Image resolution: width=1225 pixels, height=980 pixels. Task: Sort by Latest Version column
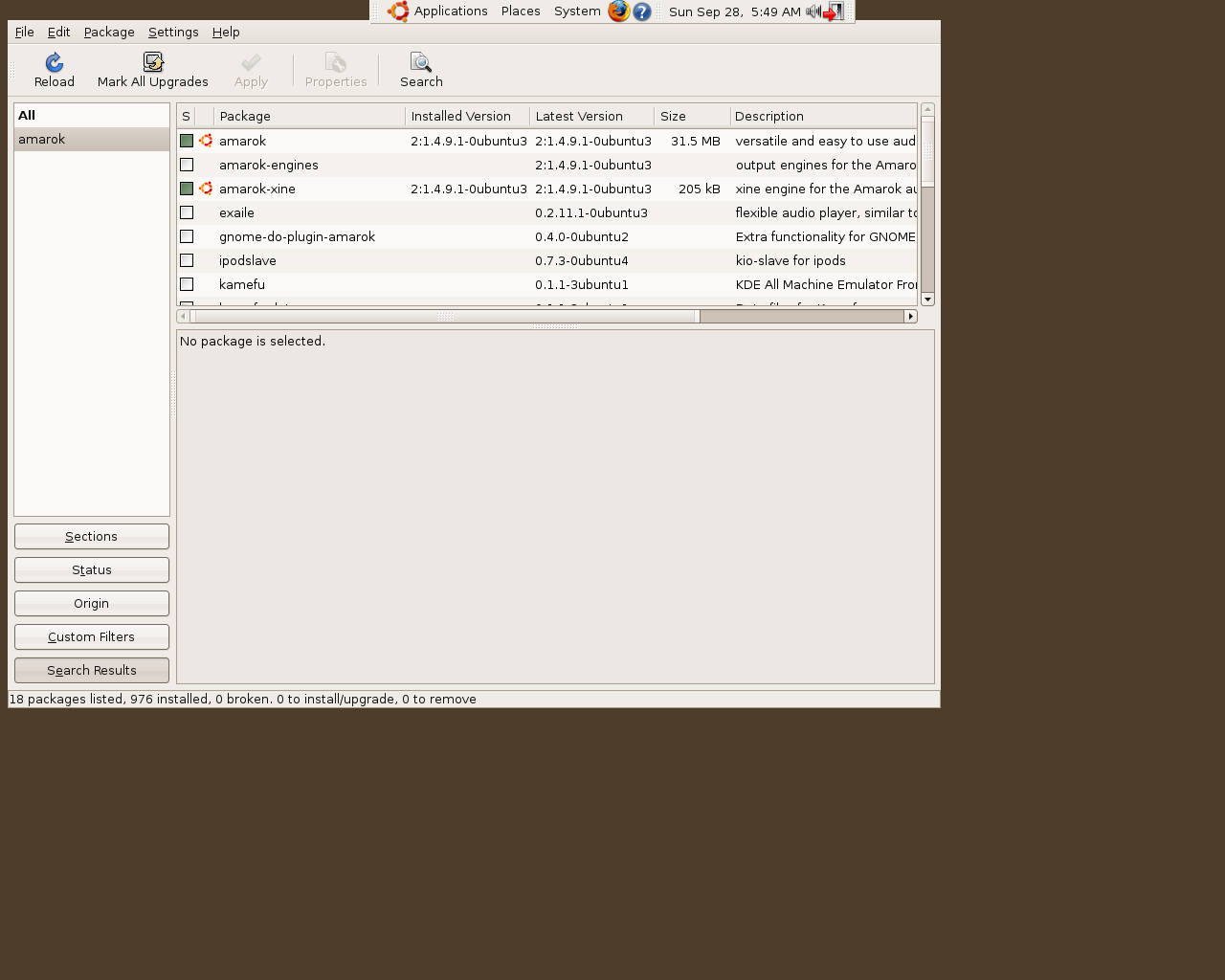tap(592, 116)
